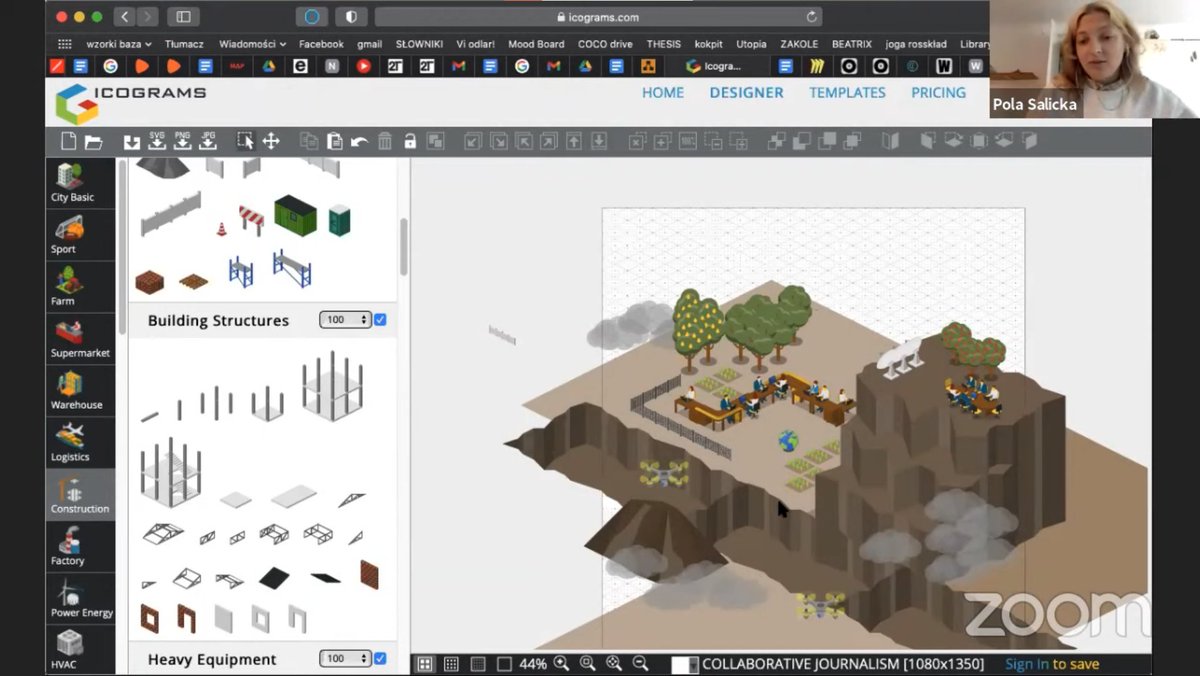Open the PRICING page

click(x=938, y=92)
